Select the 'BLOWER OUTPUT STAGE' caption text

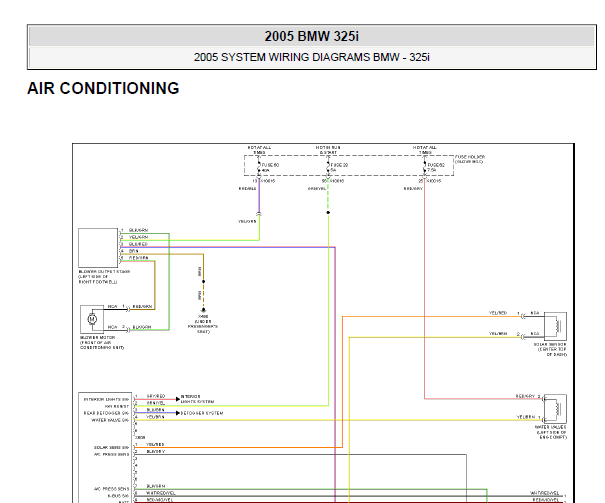point(104,272)
